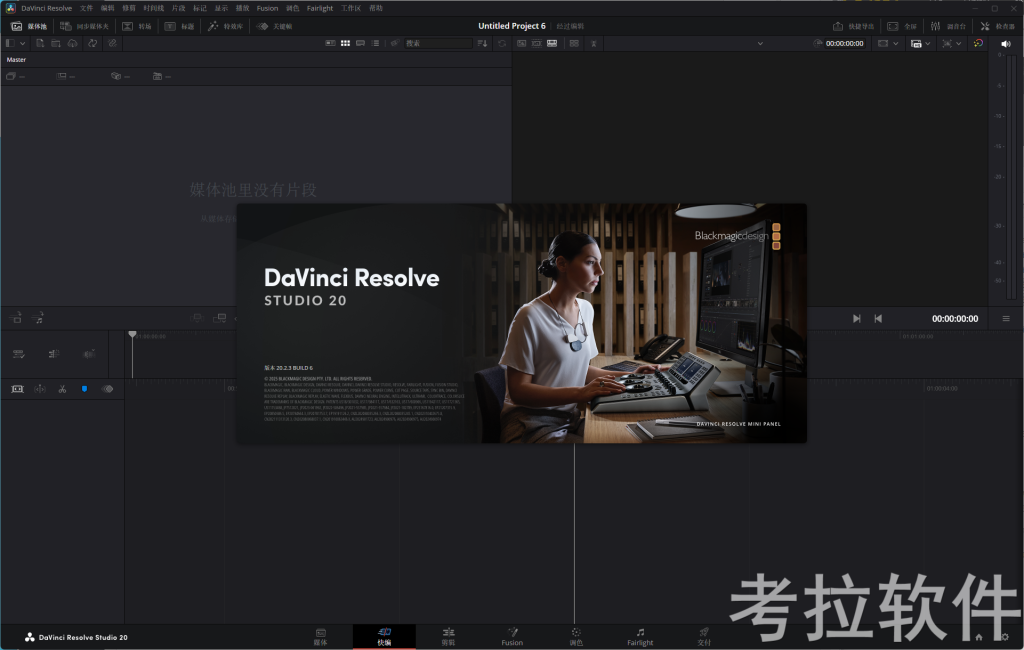Screen dimensions: 1024x650
Task: Open the Effects Library (特效库)
Action: click(221, 26)
